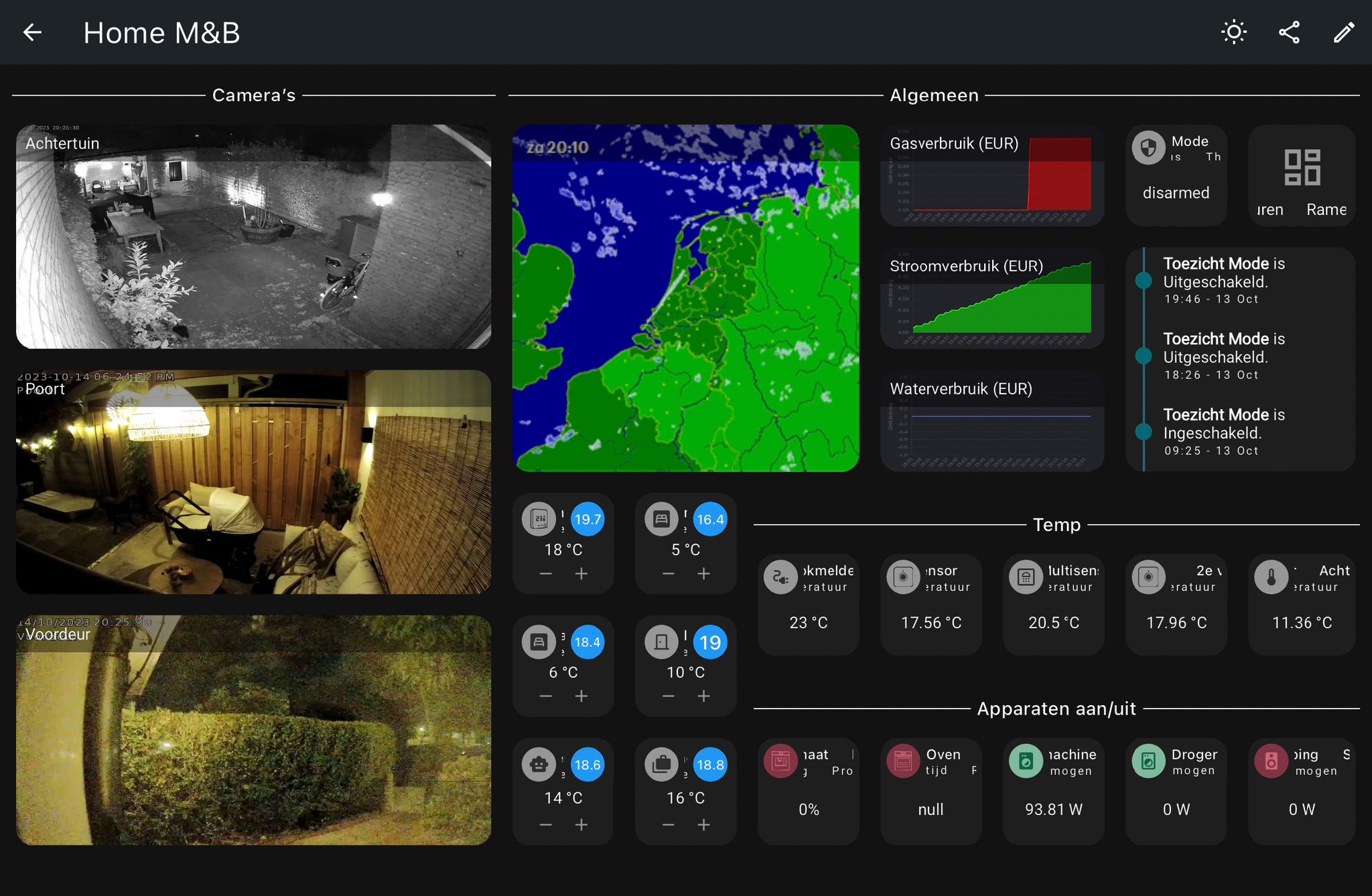This screenshot has height=896, width=1372.
Task: Open dashboard editing with the pencil icon
Action: pos(1344,32)
